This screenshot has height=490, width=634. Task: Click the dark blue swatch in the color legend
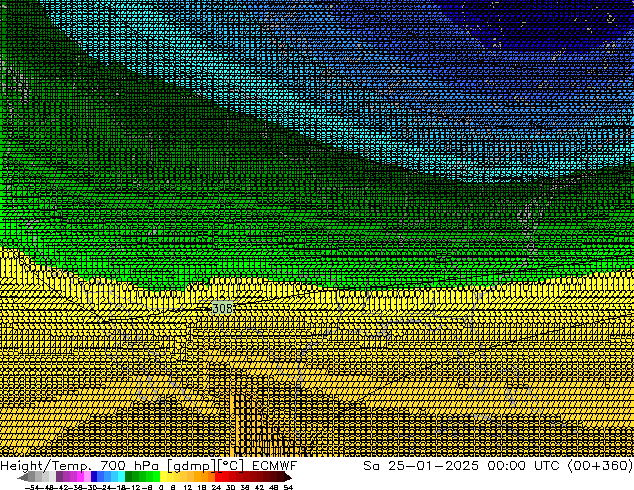[x=94, y=476]
